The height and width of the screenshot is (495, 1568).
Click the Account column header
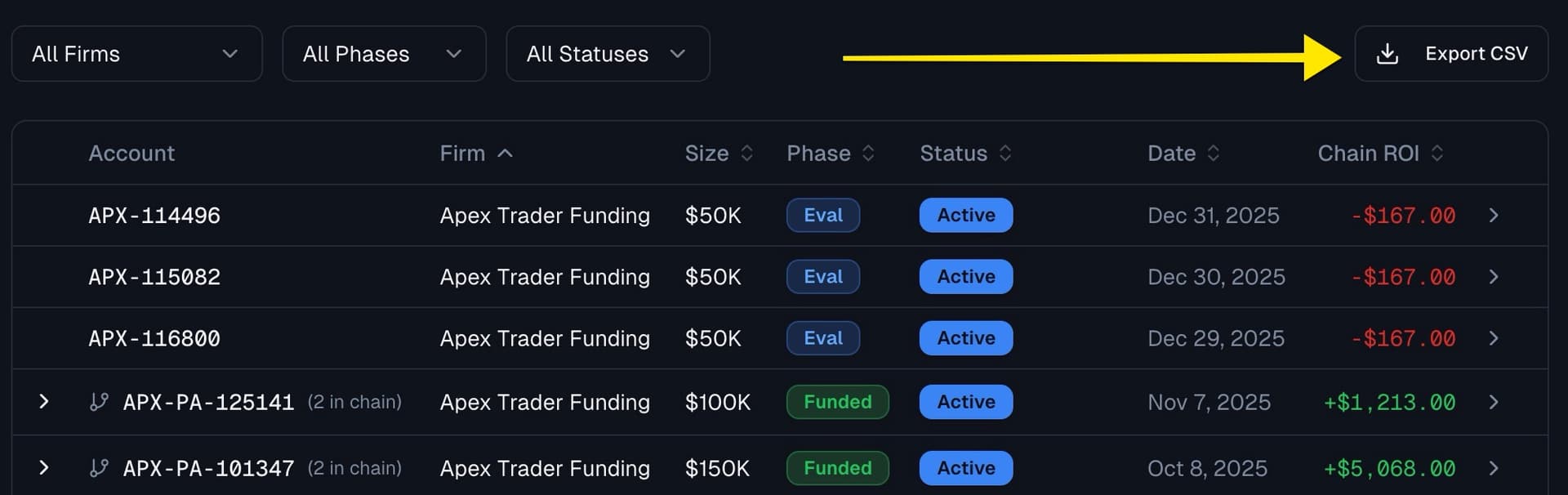[x=131, y=153]
